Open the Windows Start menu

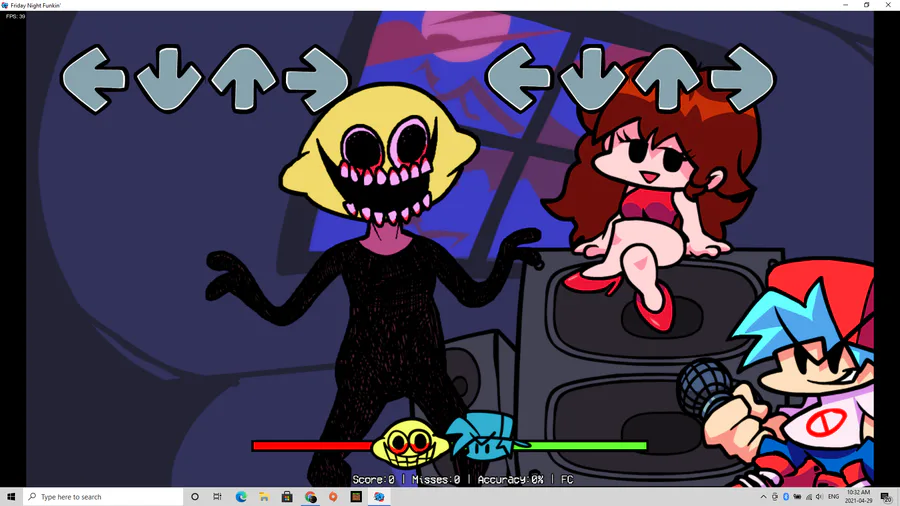point(11,497)
